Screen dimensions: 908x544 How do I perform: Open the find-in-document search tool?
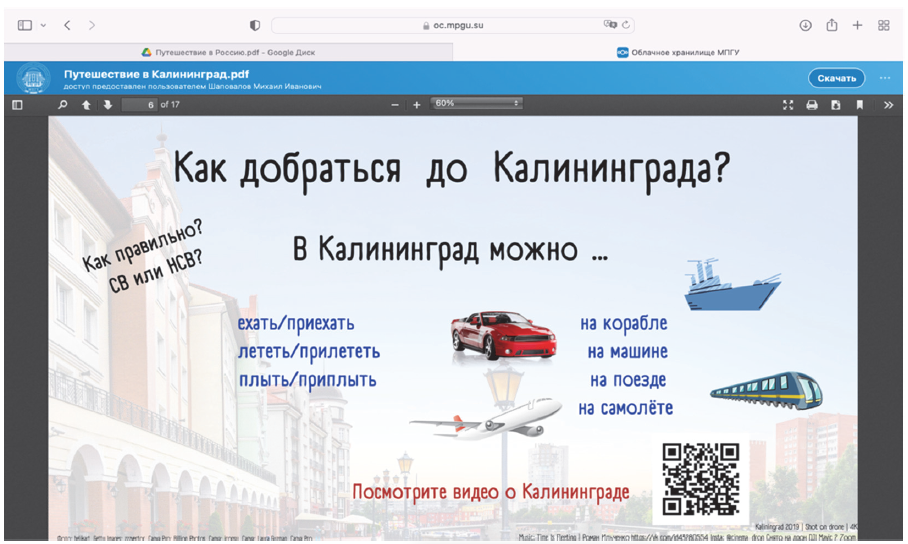point(63,104)
